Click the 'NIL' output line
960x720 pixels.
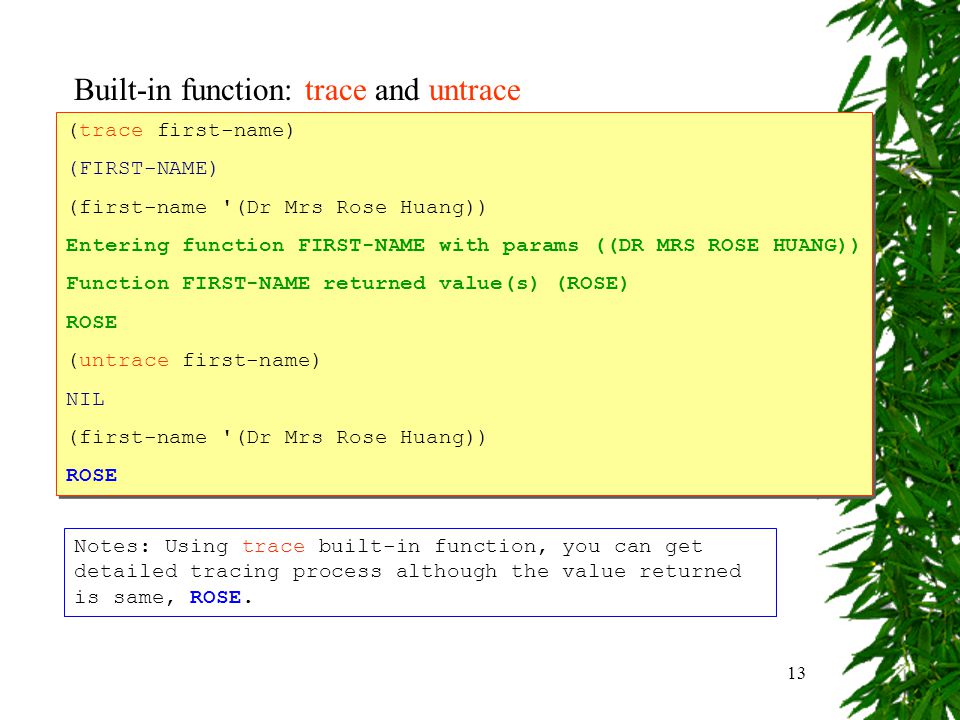point(85,399)
